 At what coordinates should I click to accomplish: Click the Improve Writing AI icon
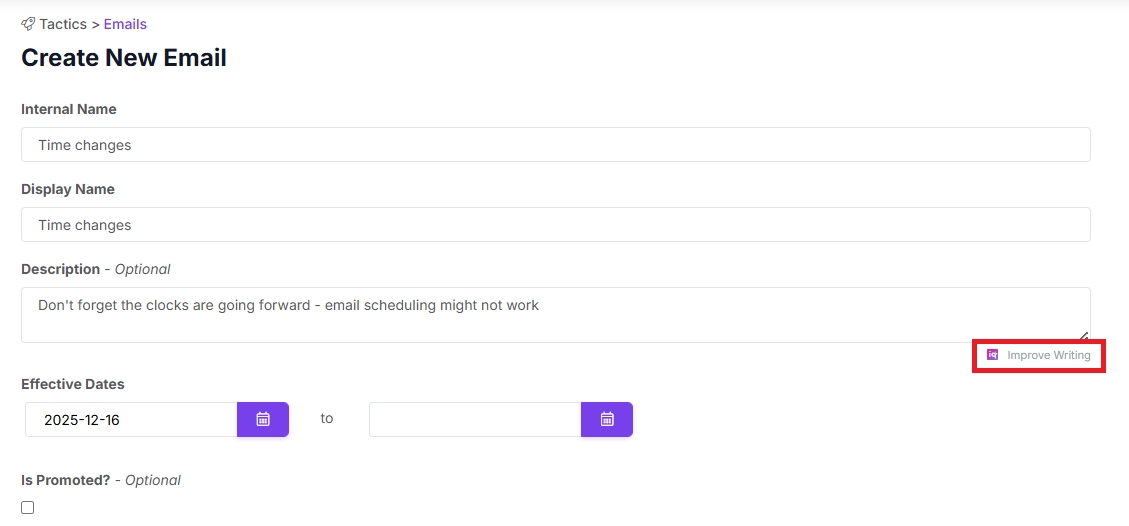[x=993, y=355]
